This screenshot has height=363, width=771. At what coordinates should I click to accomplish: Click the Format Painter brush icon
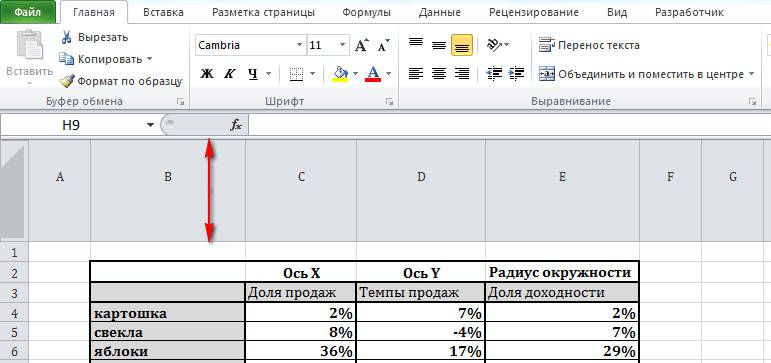tap(66, 81)
